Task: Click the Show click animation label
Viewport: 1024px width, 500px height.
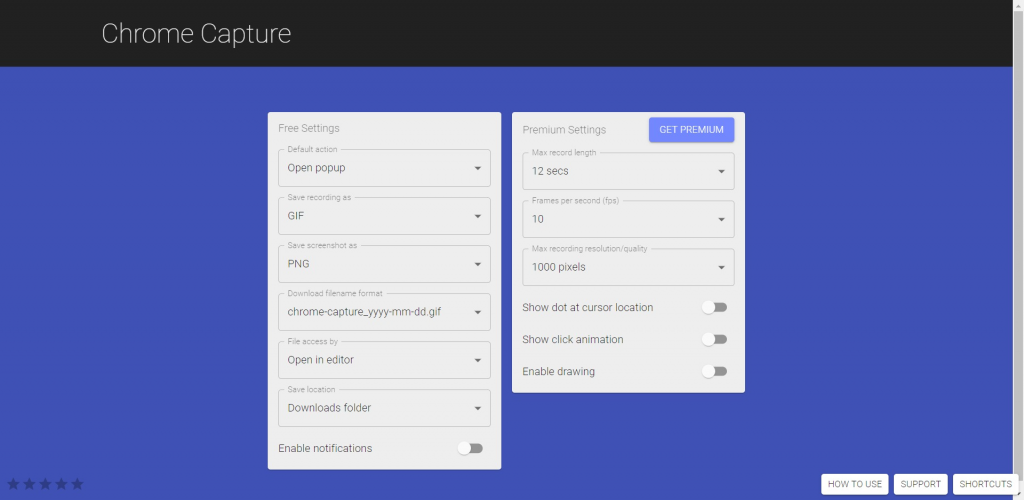Action: point(573,339)
